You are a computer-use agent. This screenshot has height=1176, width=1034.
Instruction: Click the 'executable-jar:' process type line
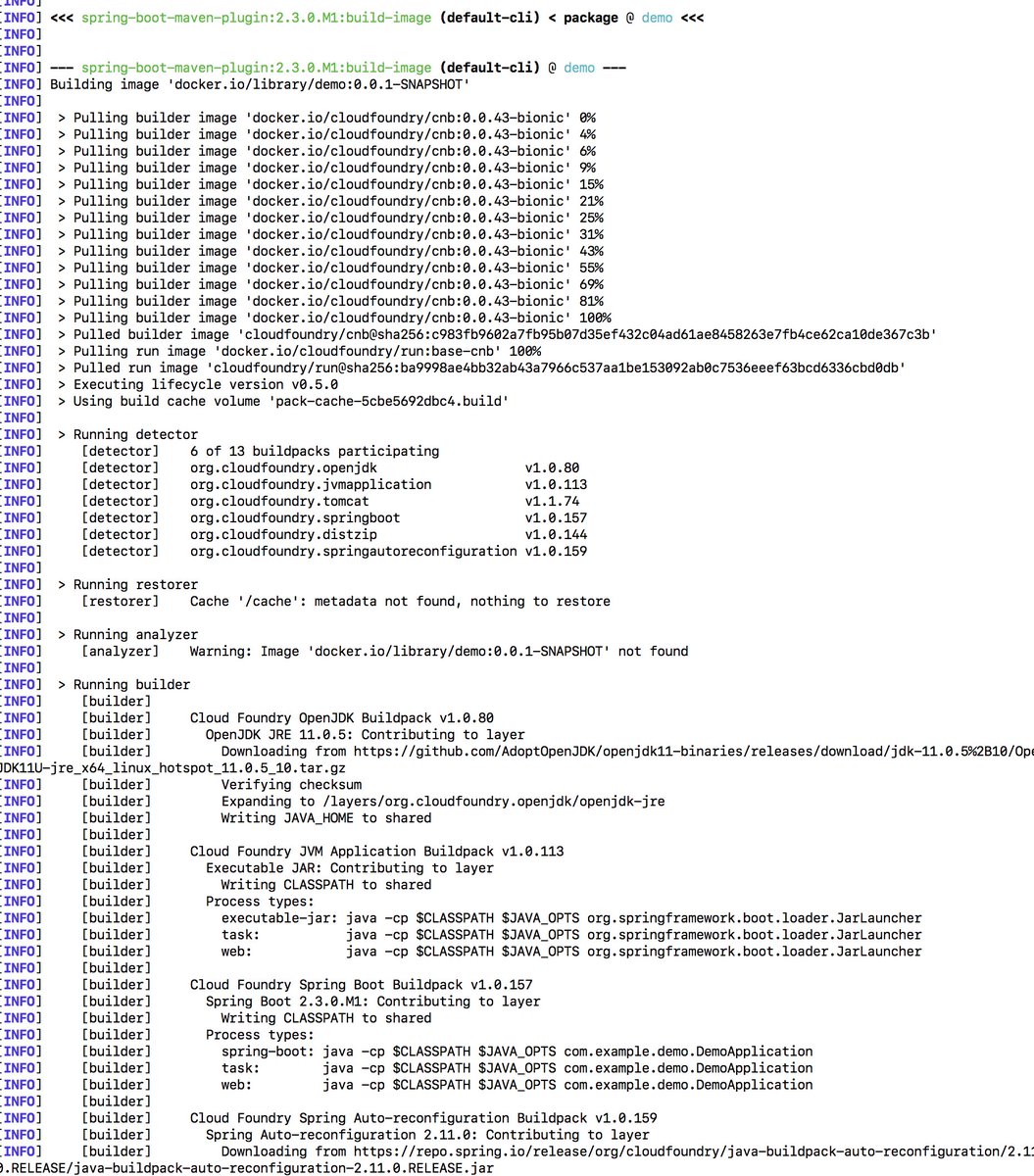571,917
